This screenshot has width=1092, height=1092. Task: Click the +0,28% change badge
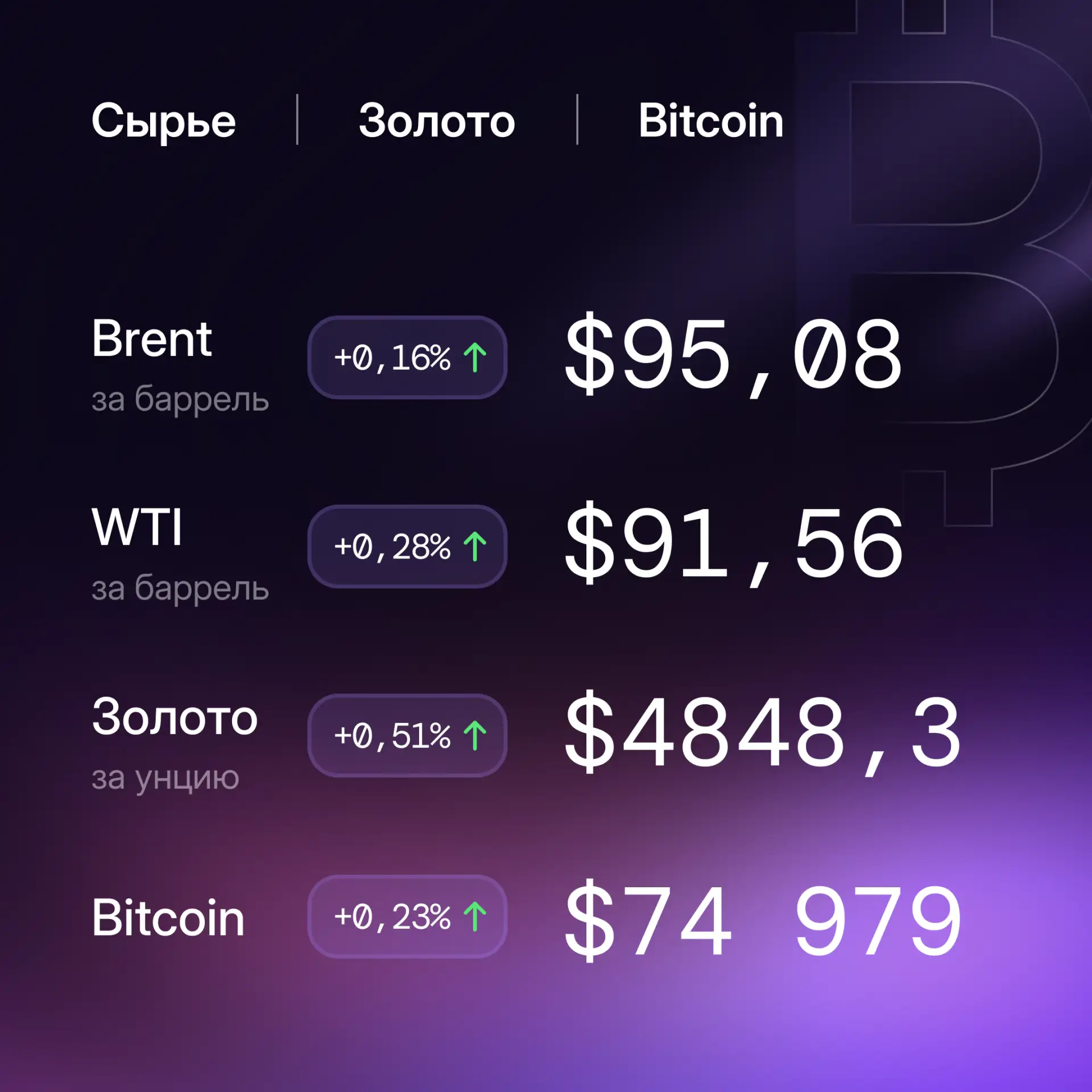(407, 547)
